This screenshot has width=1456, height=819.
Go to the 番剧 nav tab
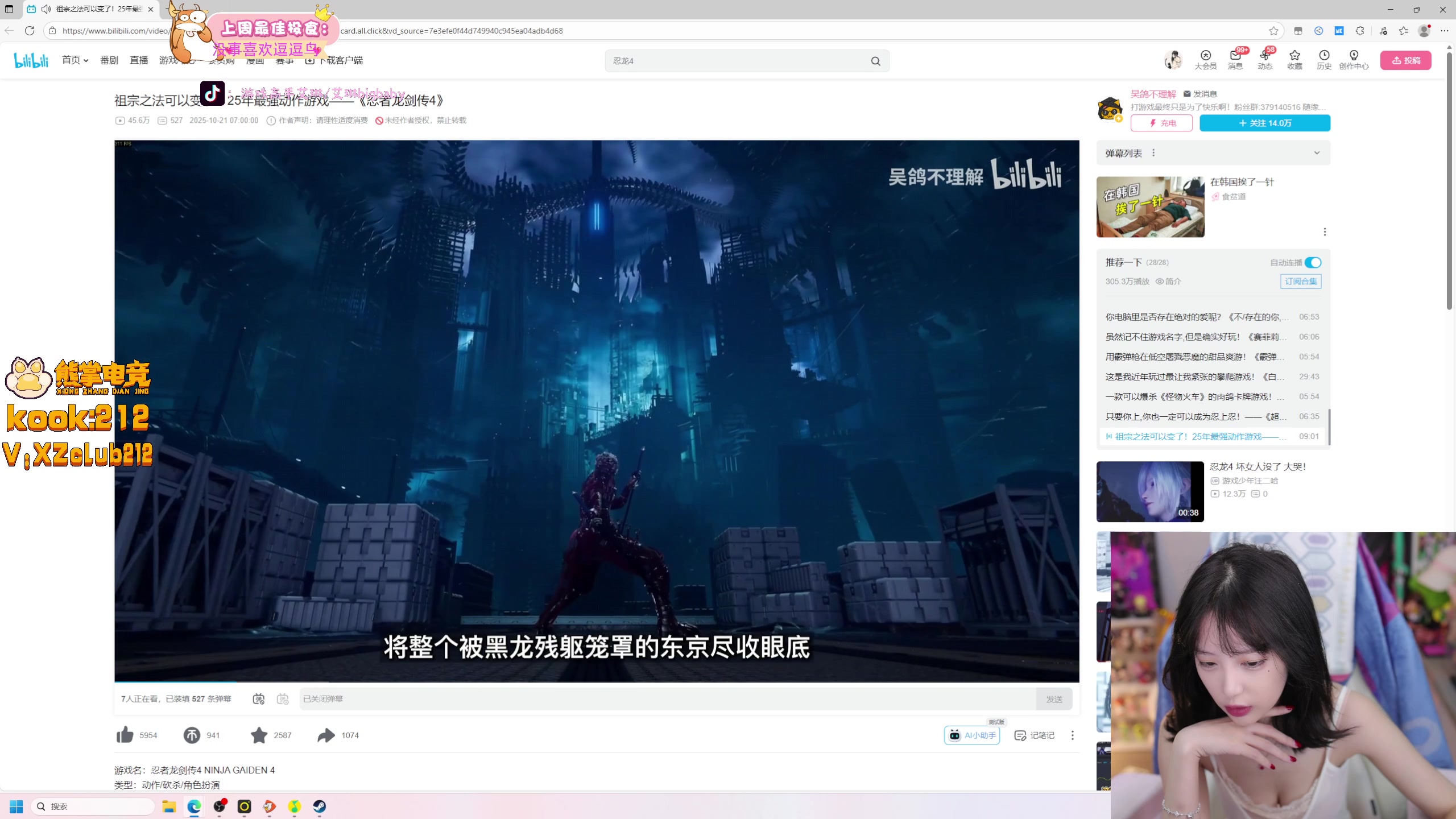pos(109,60)
